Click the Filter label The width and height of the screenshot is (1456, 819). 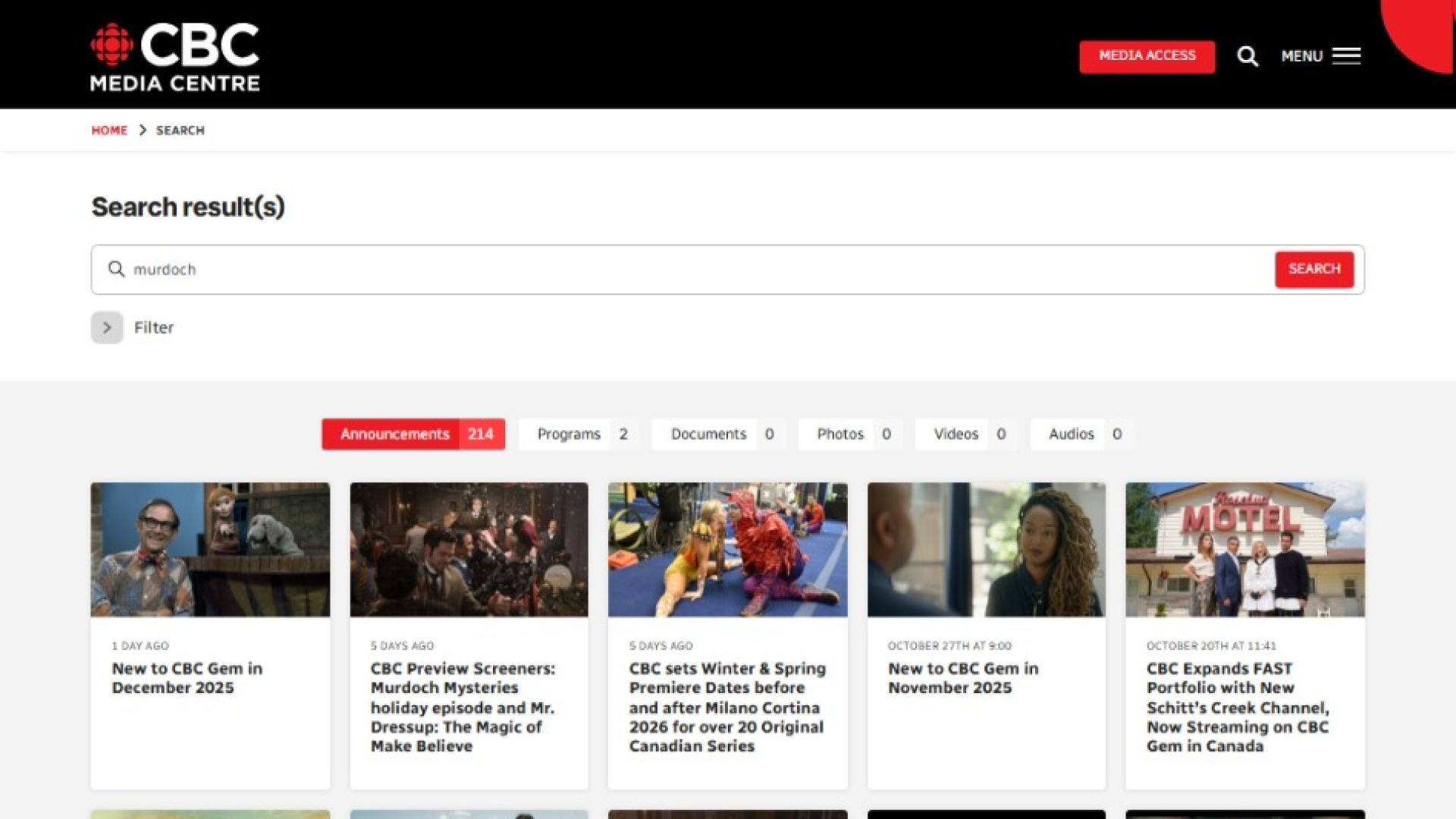pyautogui.click(x=154, y=328)
